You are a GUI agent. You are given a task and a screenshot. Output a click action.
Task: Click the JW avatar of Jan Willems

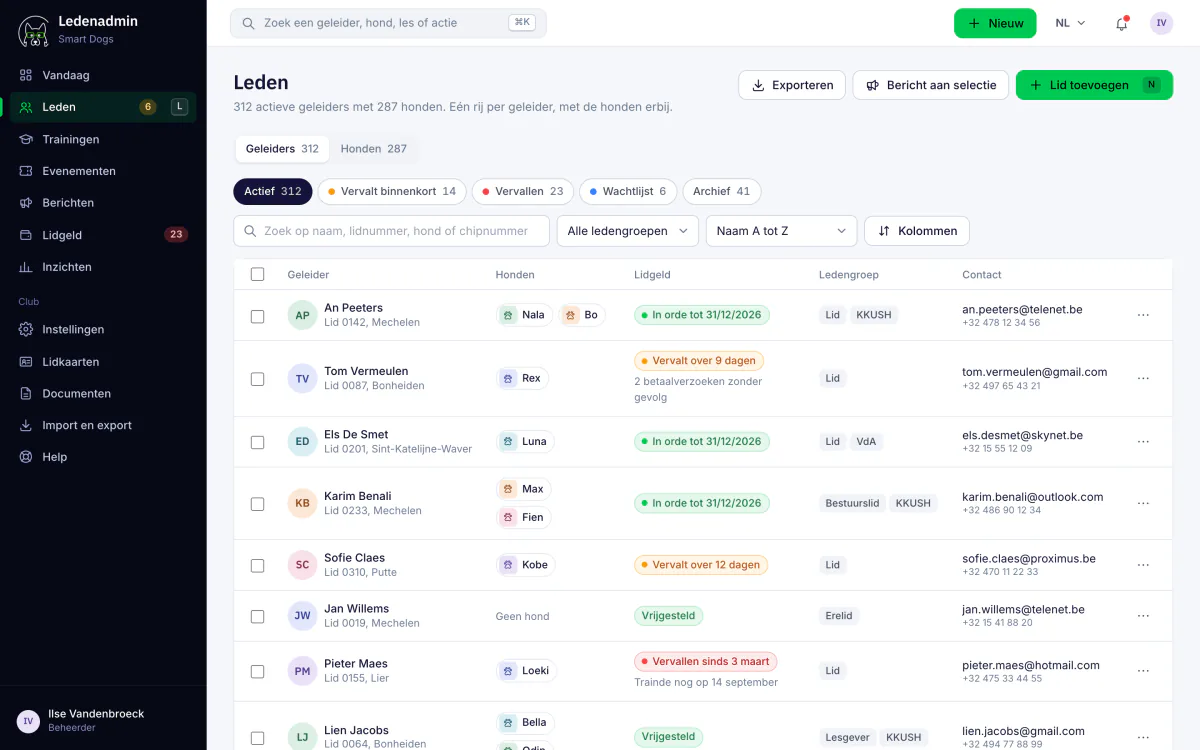pyautogui.click(x=302, y=616)
